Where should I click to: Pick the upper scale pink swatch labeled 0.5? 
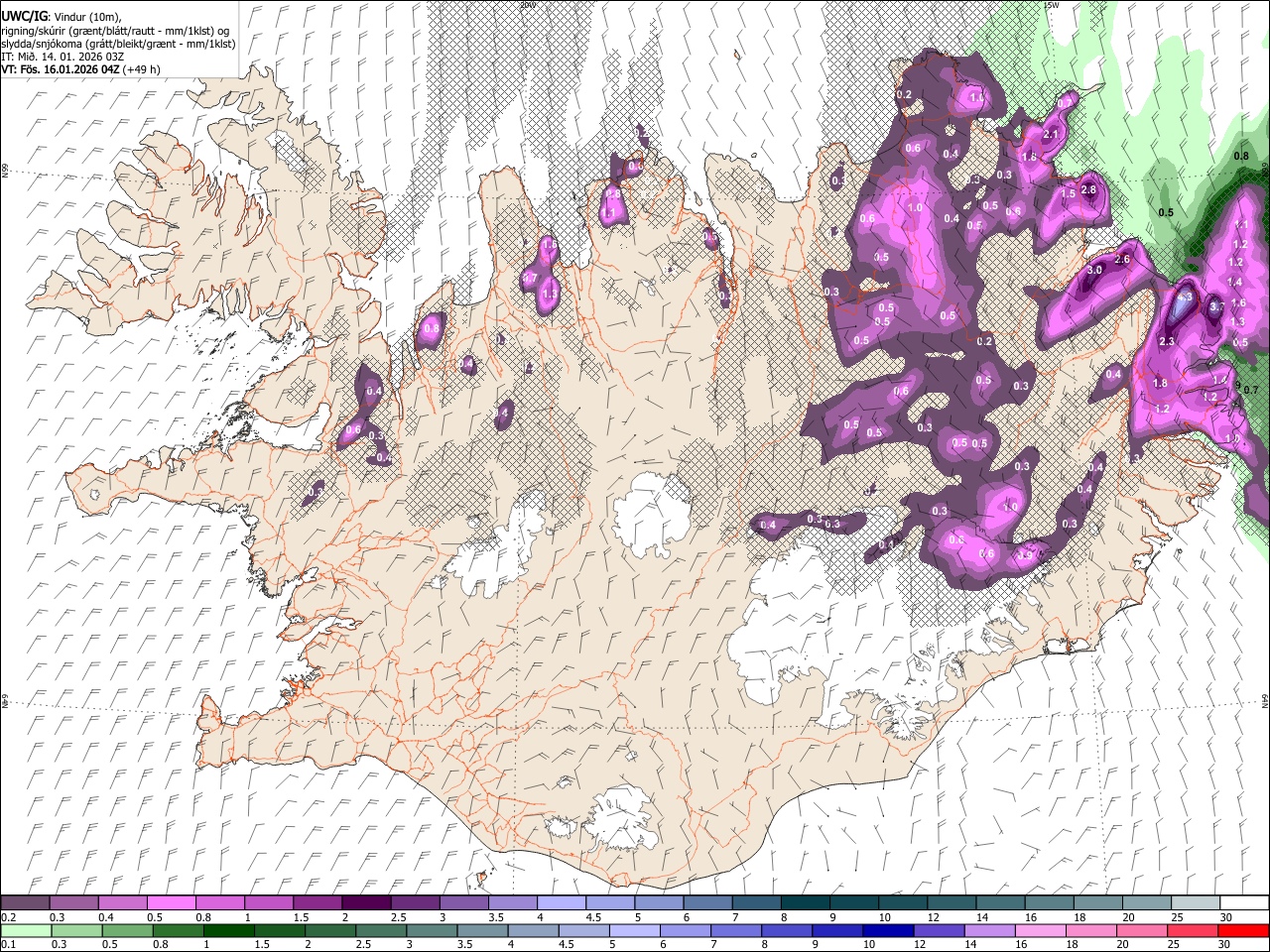(x=172, y=903)
